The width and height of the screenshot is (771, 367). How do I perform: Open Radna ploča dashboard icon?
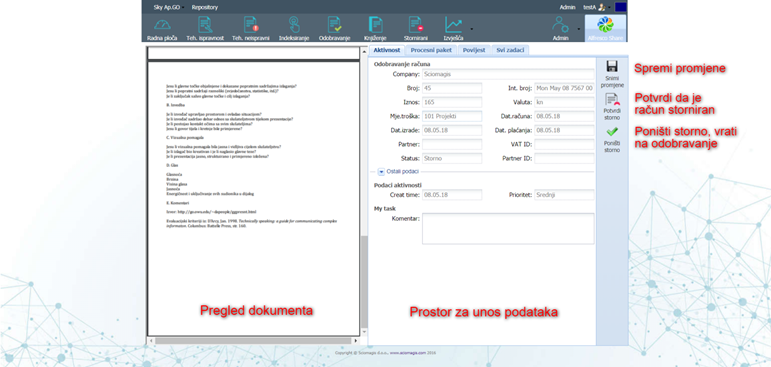coord(162,29)
